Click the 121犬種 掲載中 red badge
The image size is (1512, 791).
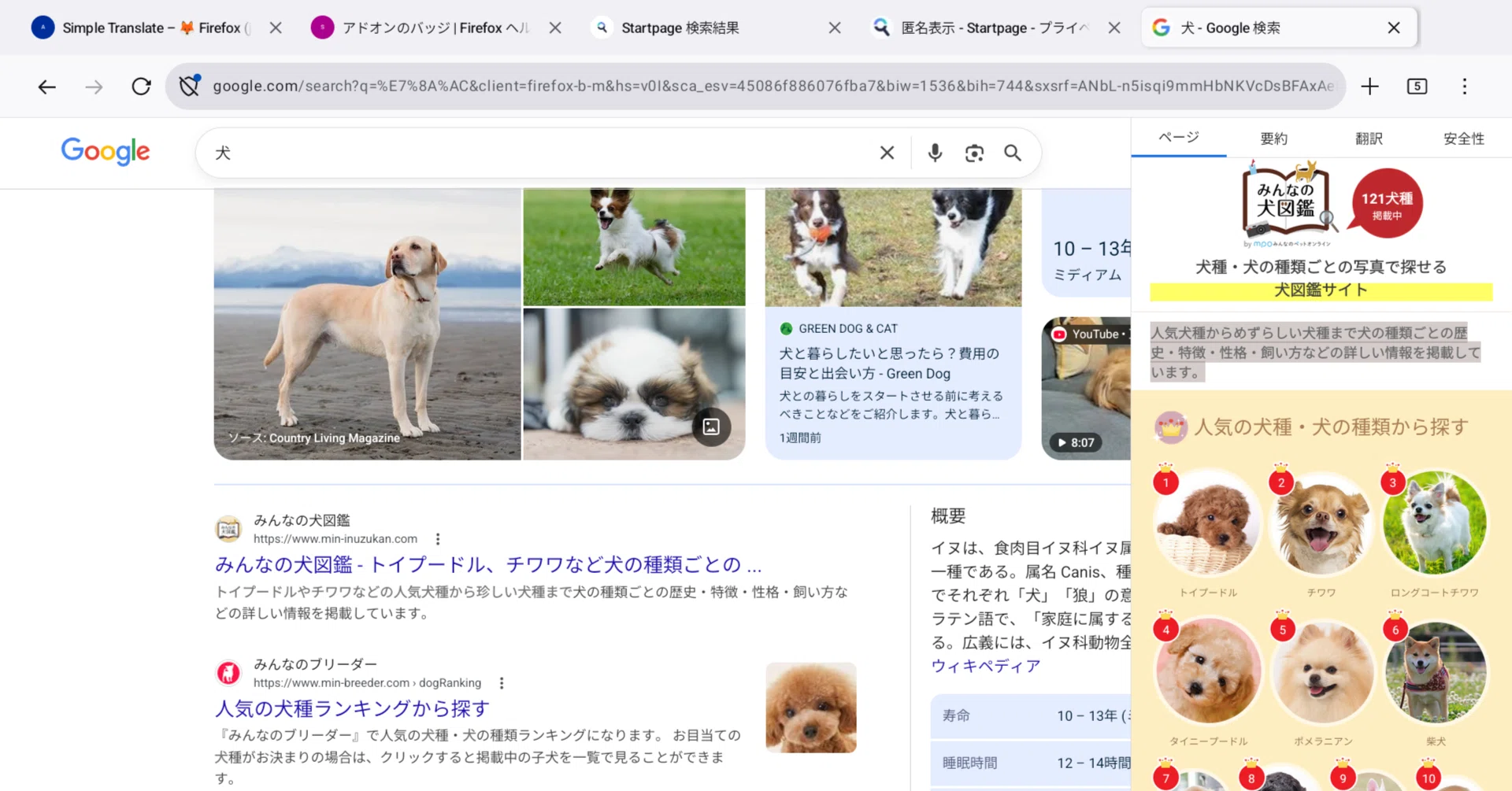1387,204
